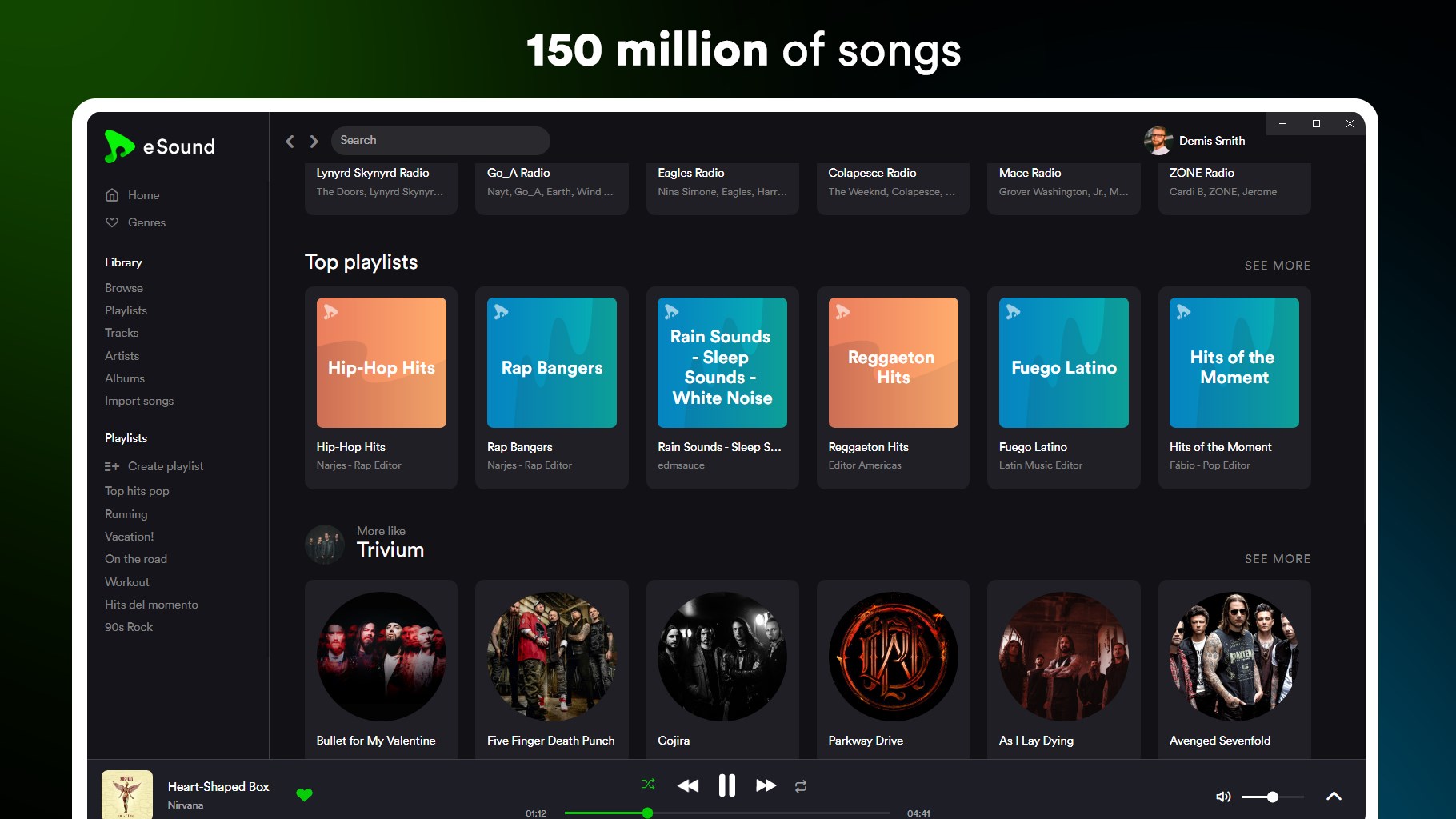1456x819 pixels.
Task: Expand the now playing view with the up chevron
Action: (x=1334, y=796)
